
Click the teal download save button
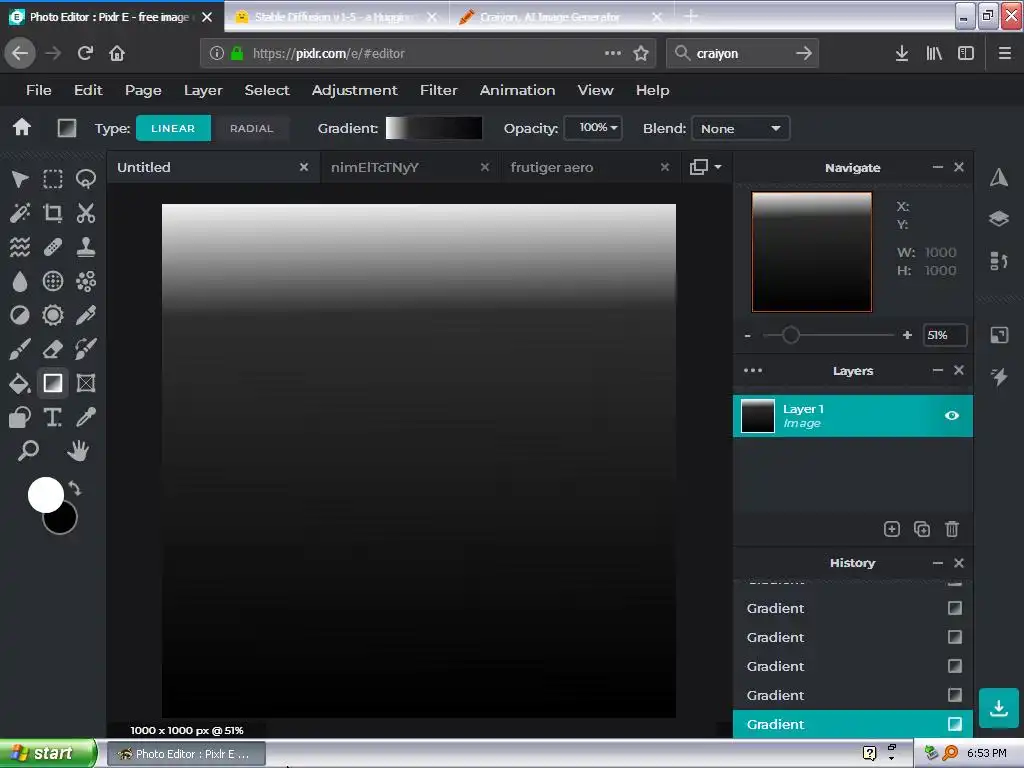click(x=999, y=709)
